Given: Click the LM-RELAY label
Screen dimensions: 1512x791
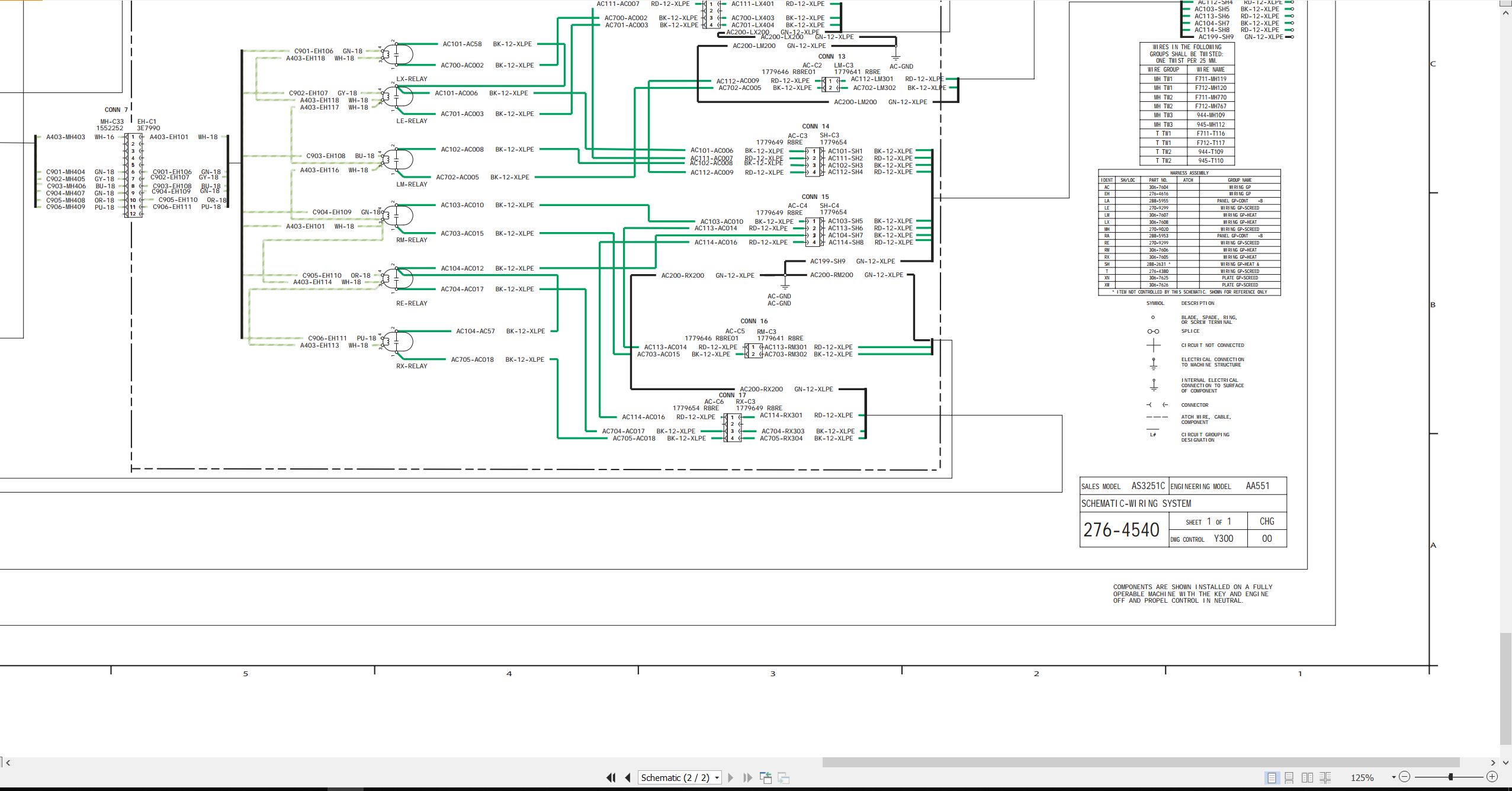Looking at the screenshot, I should [x=412, y=184].
